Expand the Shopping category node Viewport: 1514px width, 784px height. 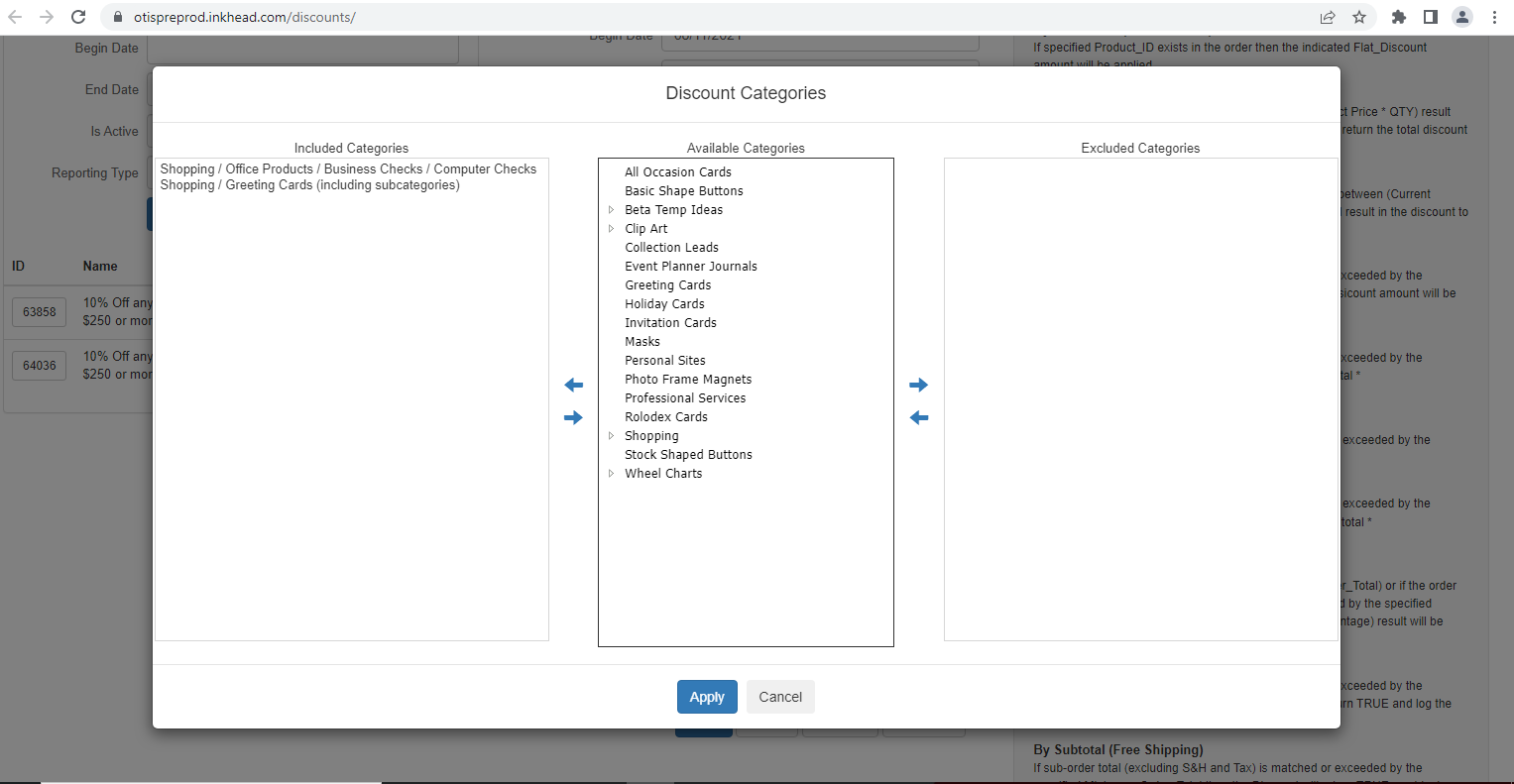coord(611,436)
